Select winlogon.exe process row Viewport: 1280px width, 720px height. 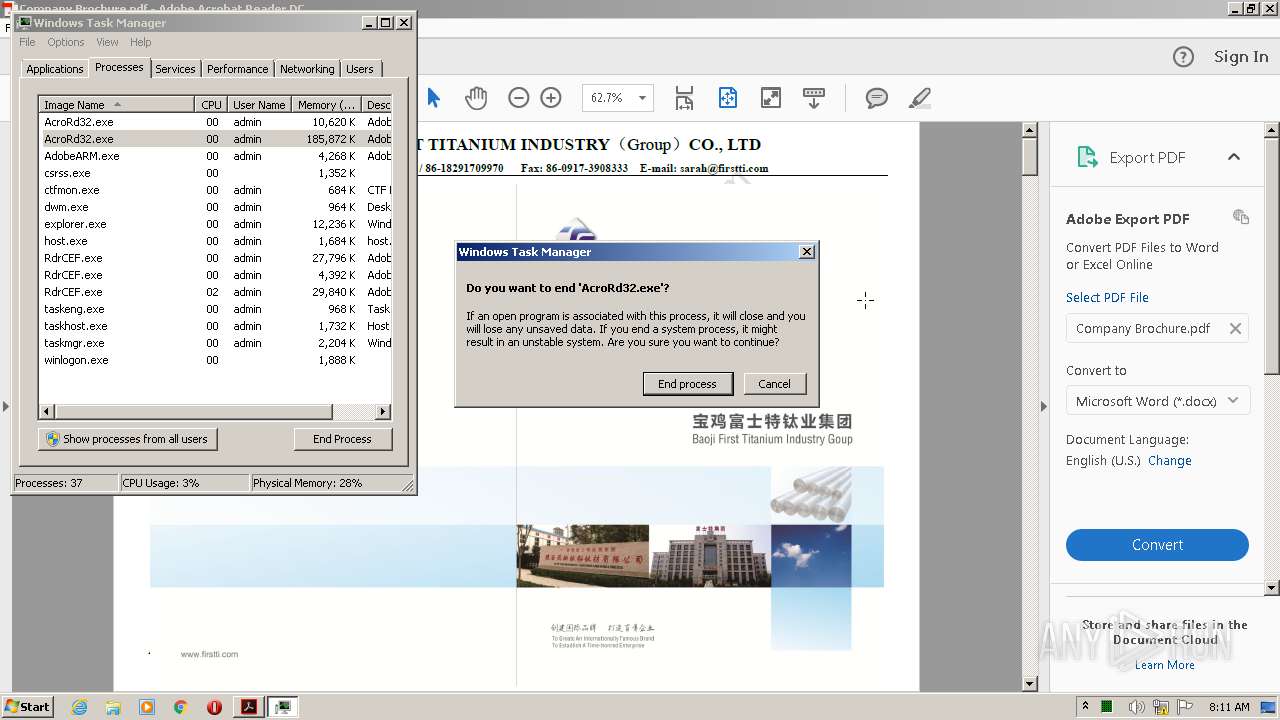pos(215,360)
